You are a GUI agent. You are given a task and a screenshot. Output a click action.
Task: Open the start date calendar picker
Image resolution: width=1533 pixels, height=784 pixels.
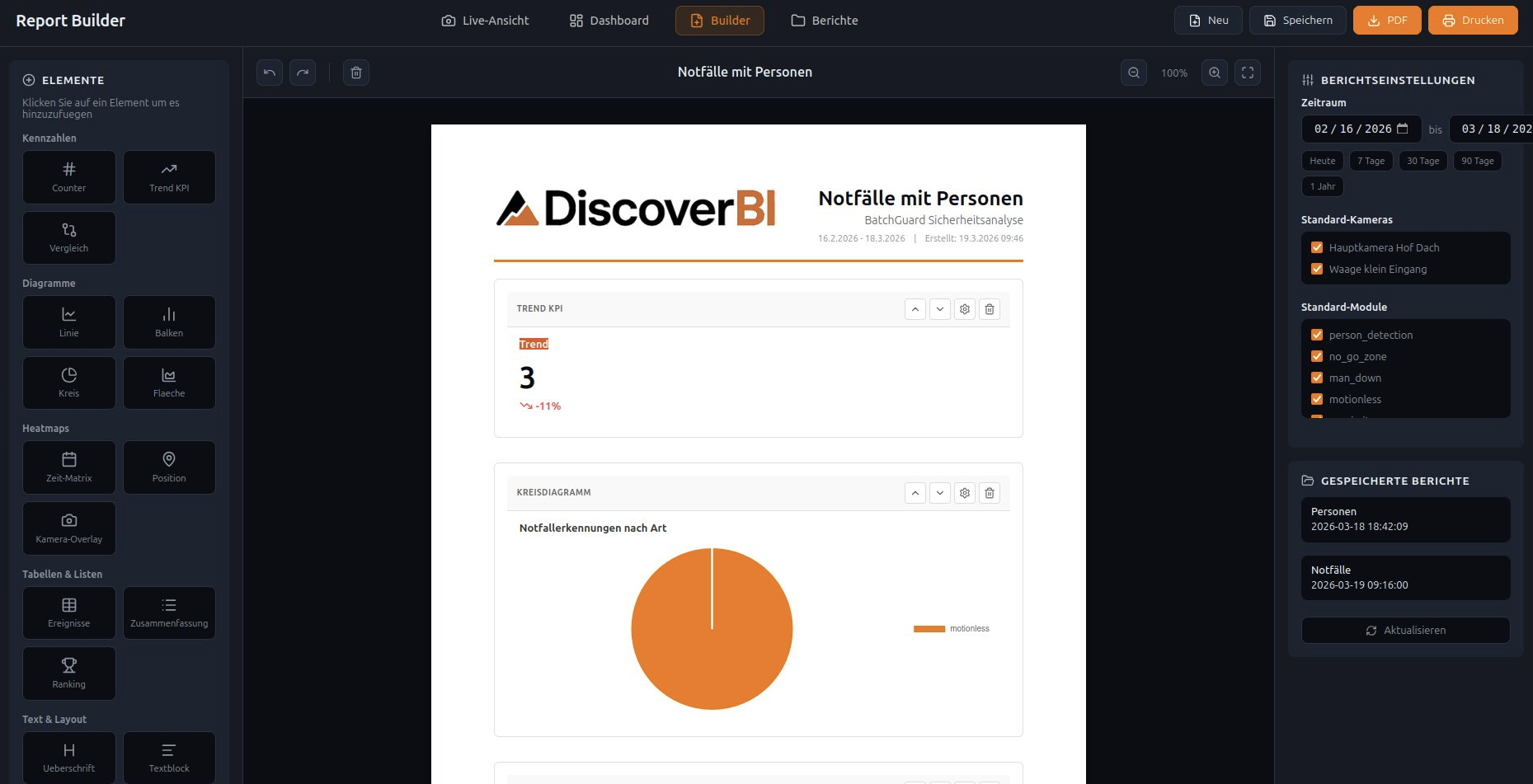point(1404,129)
